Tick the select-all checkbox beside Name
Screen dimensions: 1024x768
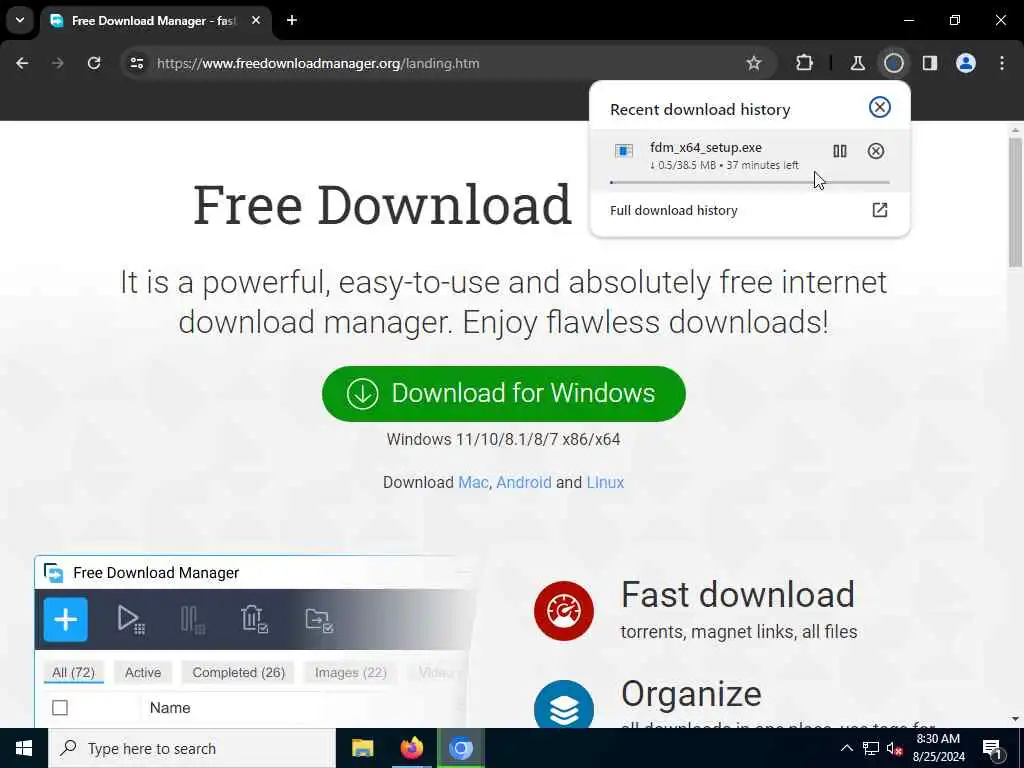60,708
